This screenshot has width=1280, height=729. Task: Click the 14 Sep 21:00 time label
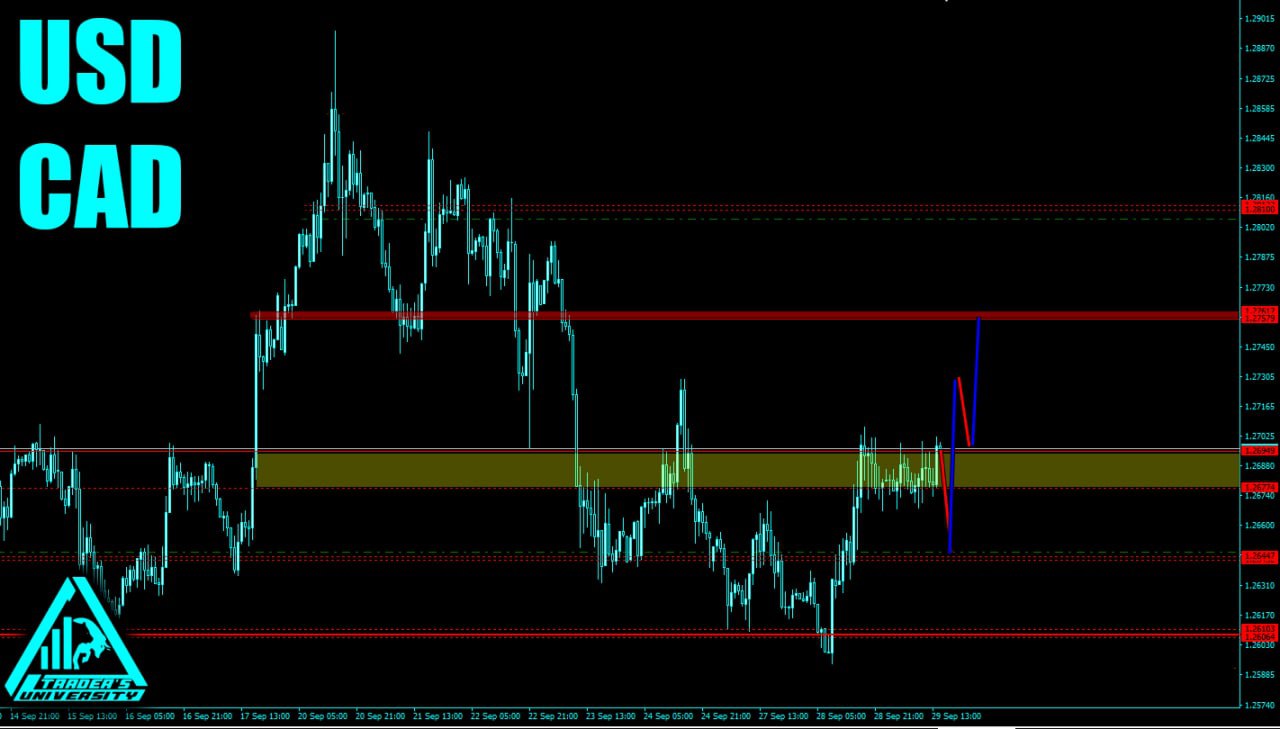pyautogui.click(x=35, y=716)
